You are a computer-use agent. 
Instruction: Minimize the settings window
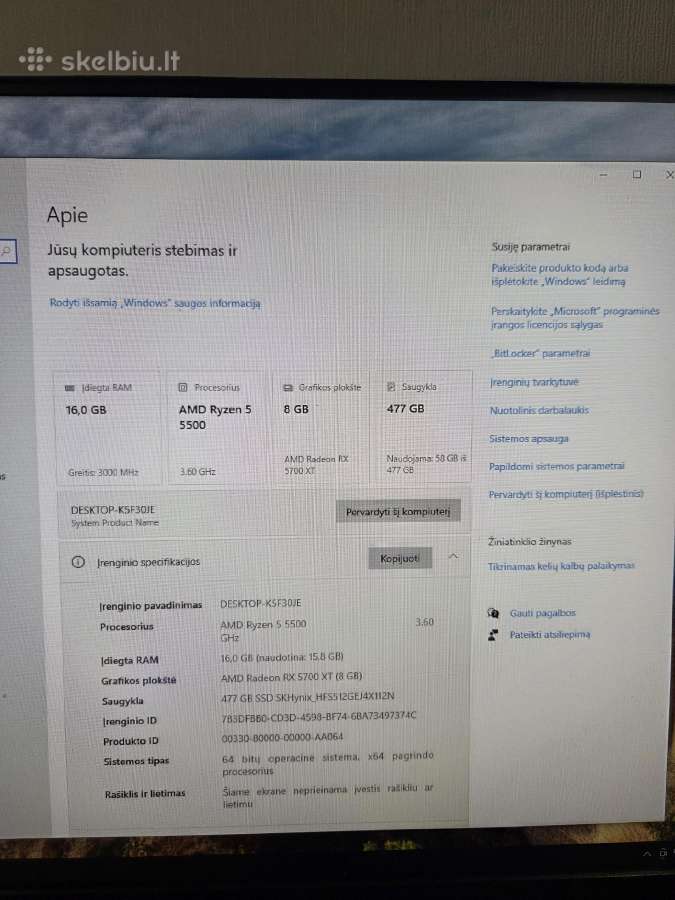[x=603, y=174]
